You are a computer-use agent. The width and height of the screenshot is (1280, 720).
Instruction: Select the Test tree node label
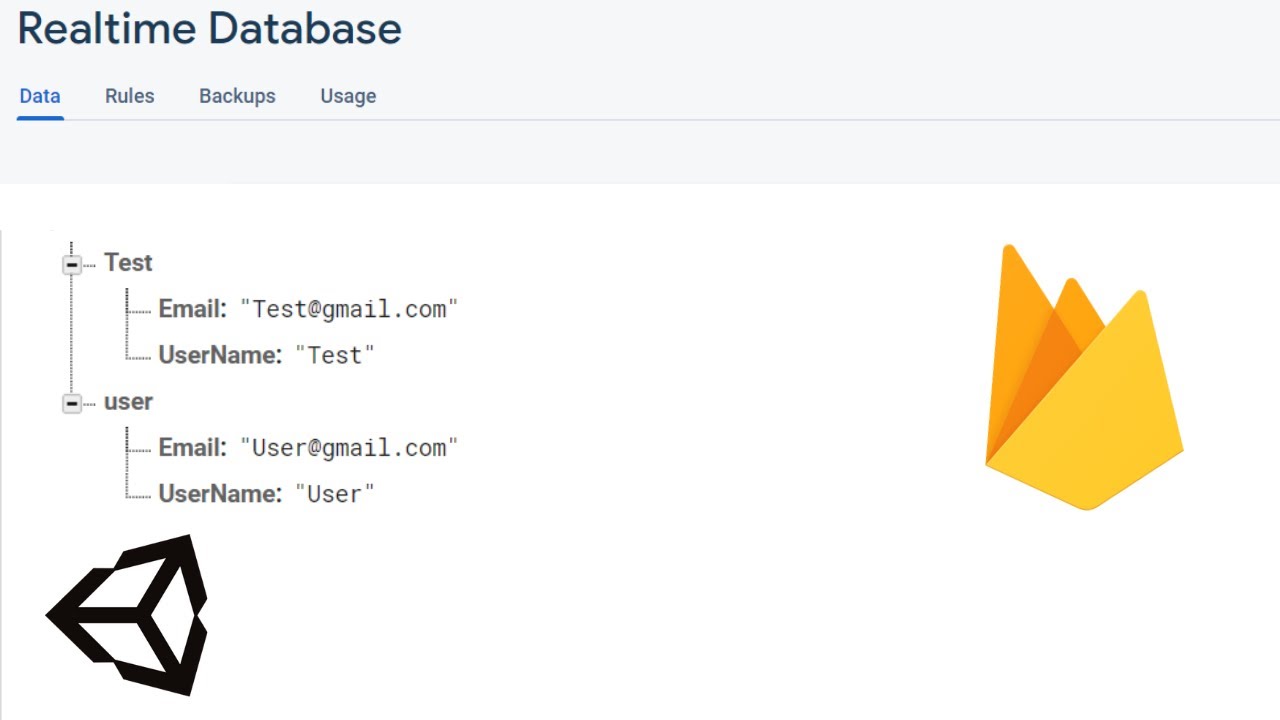pos(128,262)
